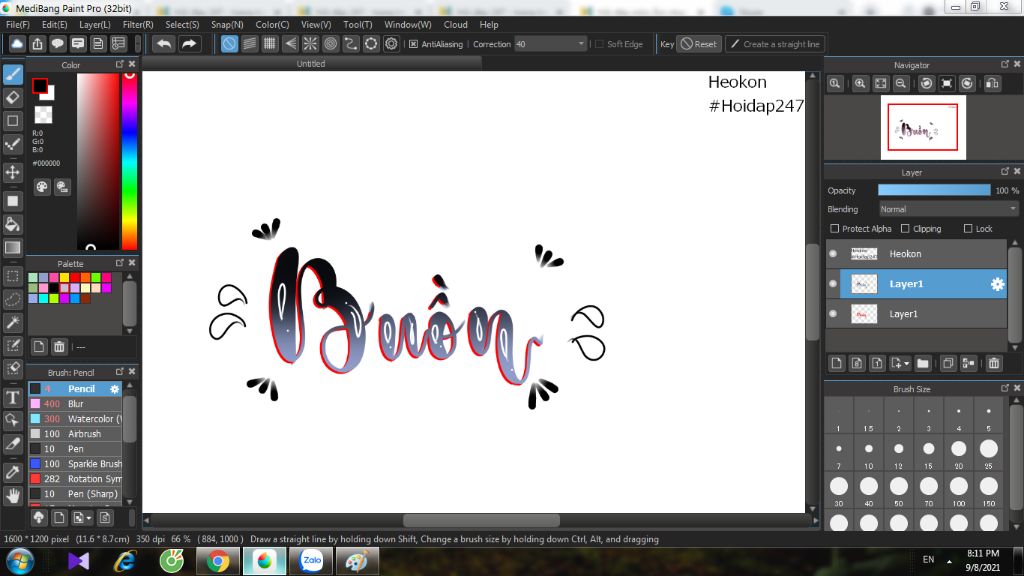This screenshot has width=1024, height=576.
Task: Hide the bottom Layer1 layer
Action: pos(833,314)
